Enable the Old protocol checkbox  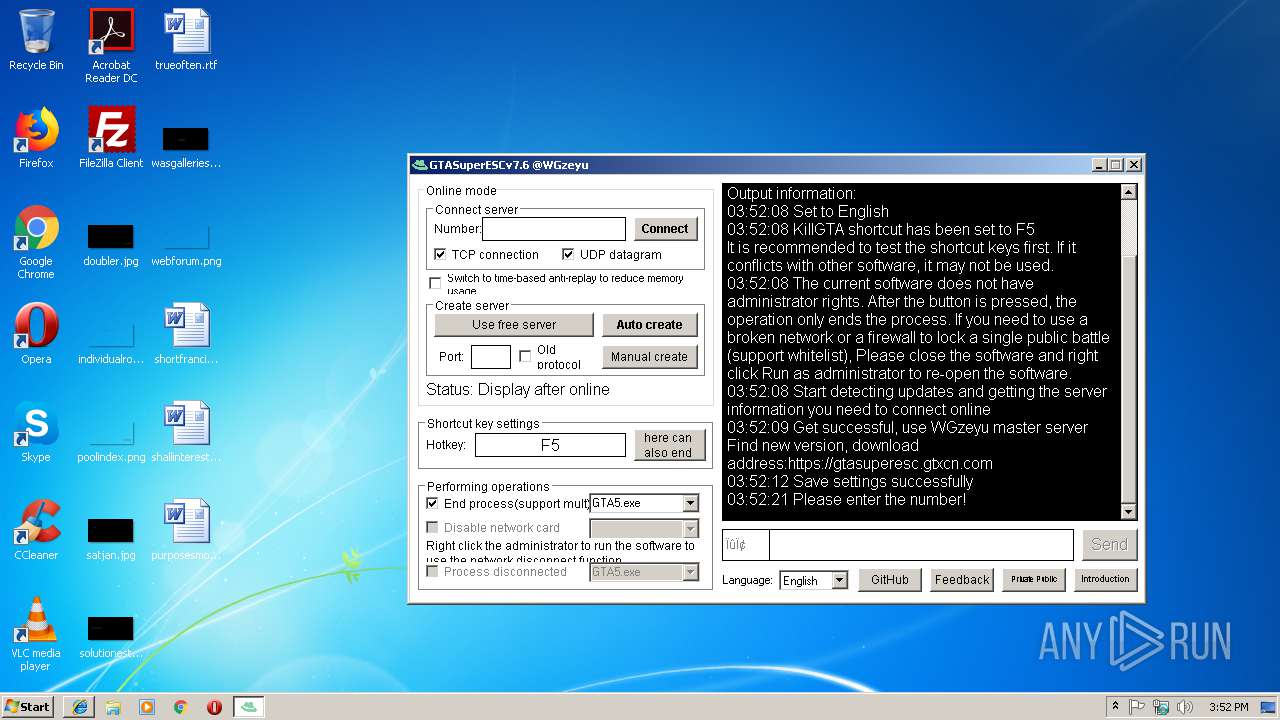click(x=525, y=356)
